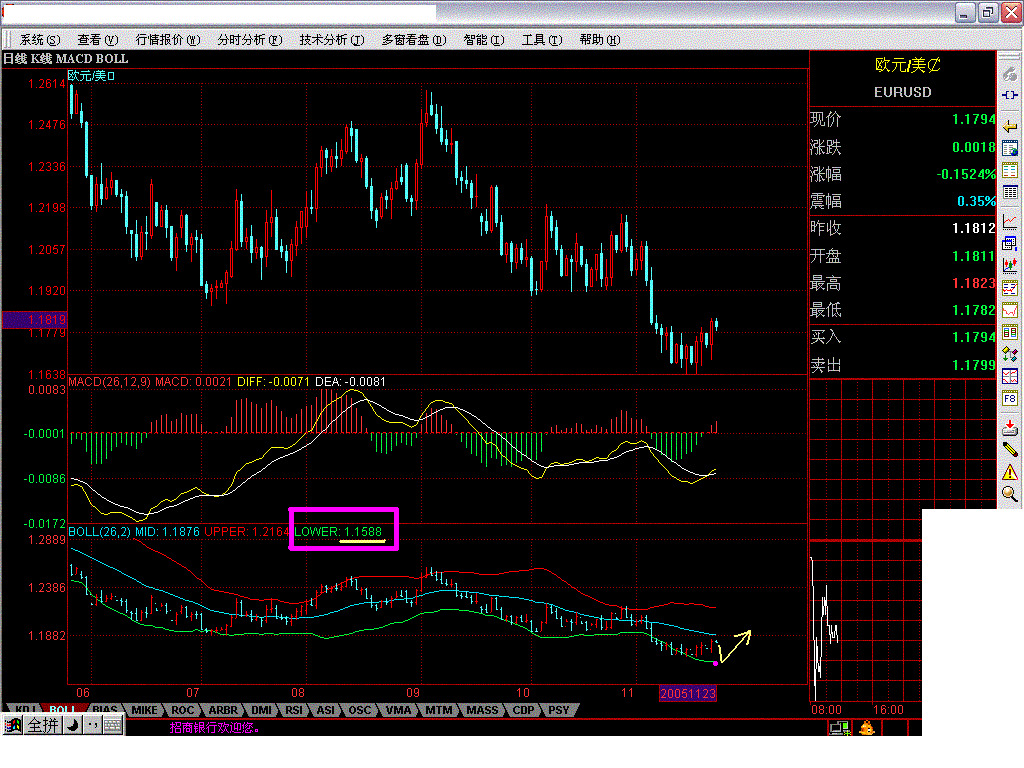This screenshot has height=768, width=1024.
Task: Click the download data icon
Action: point(1010,428)
